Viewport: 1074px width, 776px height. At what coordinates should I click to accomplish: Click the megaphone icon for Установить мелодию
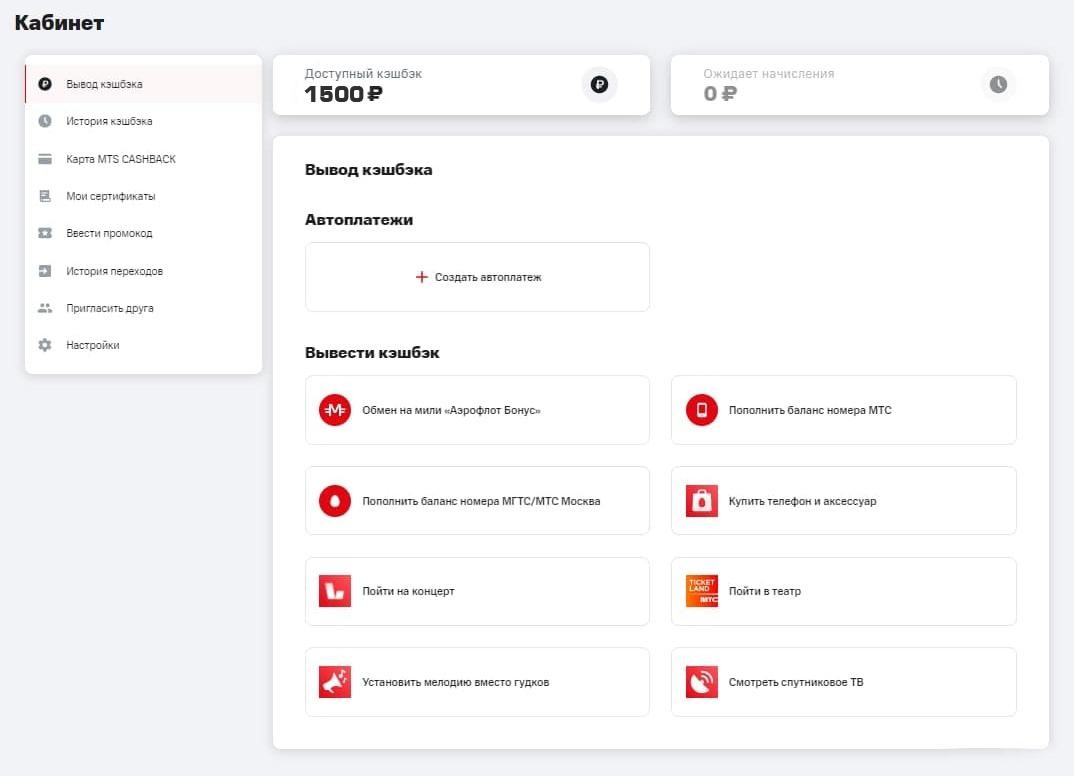(x=335, y=682)
